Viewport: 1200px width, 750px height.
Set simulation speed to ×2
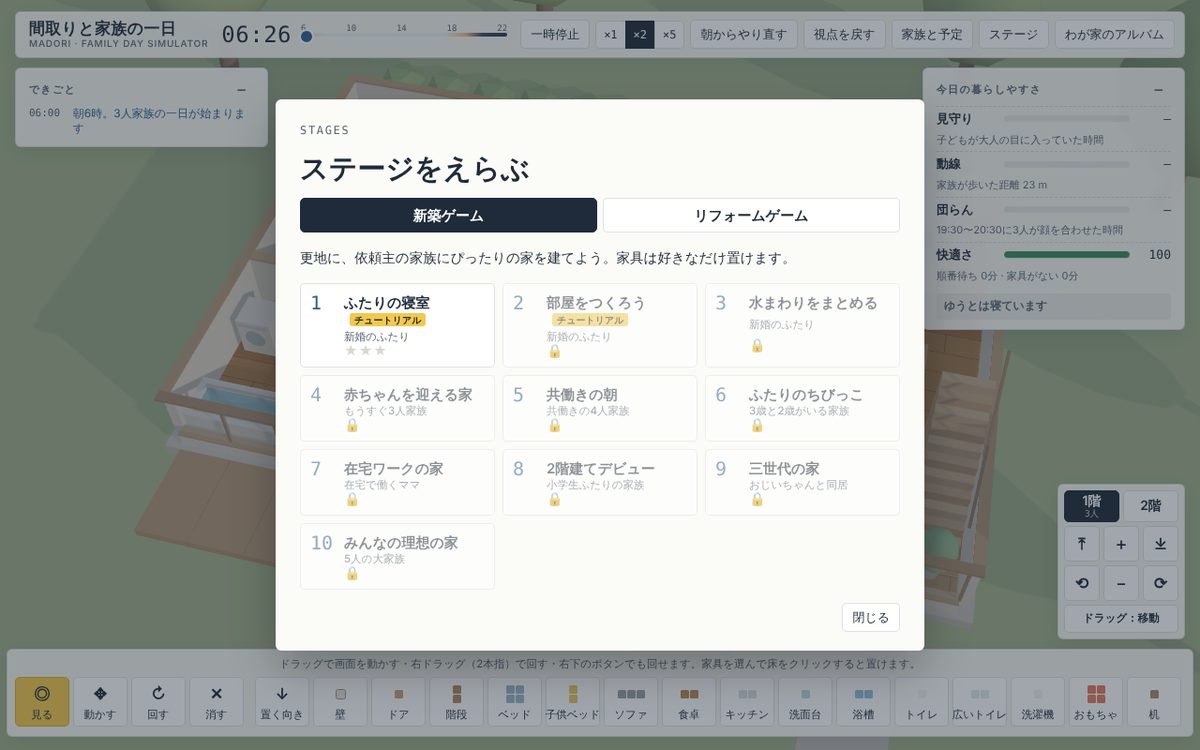click(640, 35)
